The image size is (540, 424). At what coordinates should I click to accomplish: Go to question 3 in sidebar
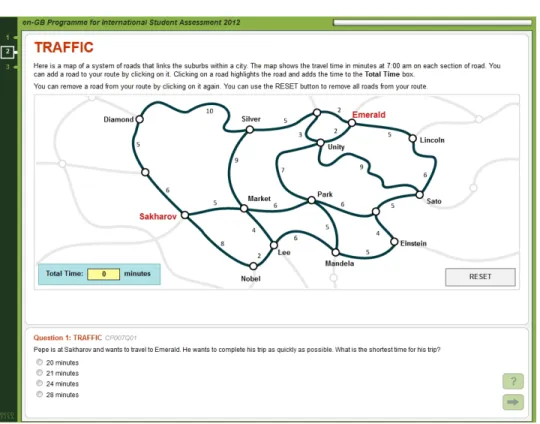pyautogui.click(x=8, y=66)
